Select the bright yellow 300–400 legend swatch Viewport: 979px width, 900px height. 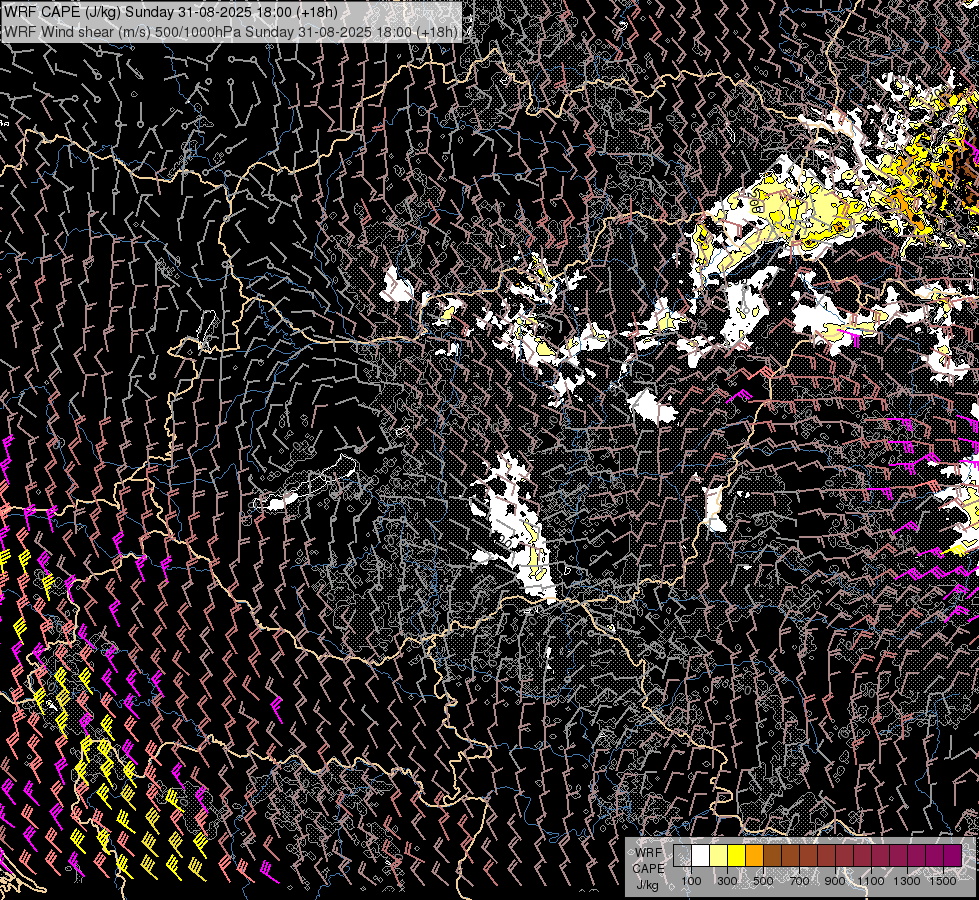[737, 855]
